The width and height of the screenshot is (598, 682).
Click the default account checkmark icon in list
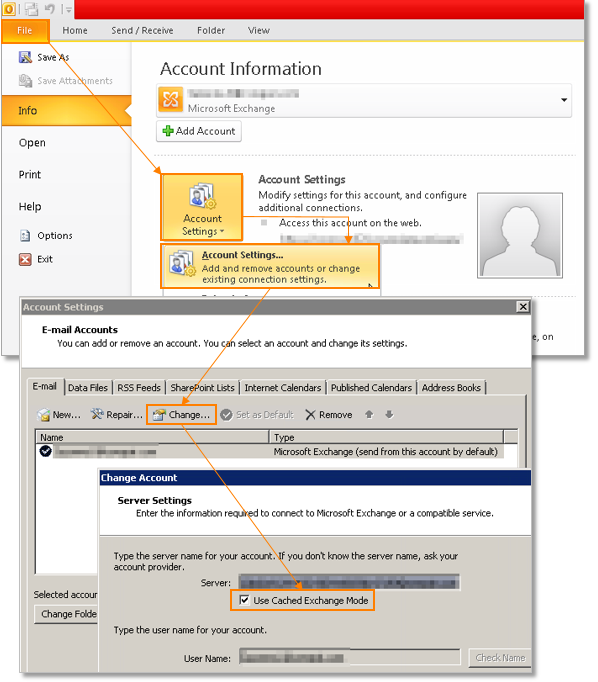[x=46, y=451]
